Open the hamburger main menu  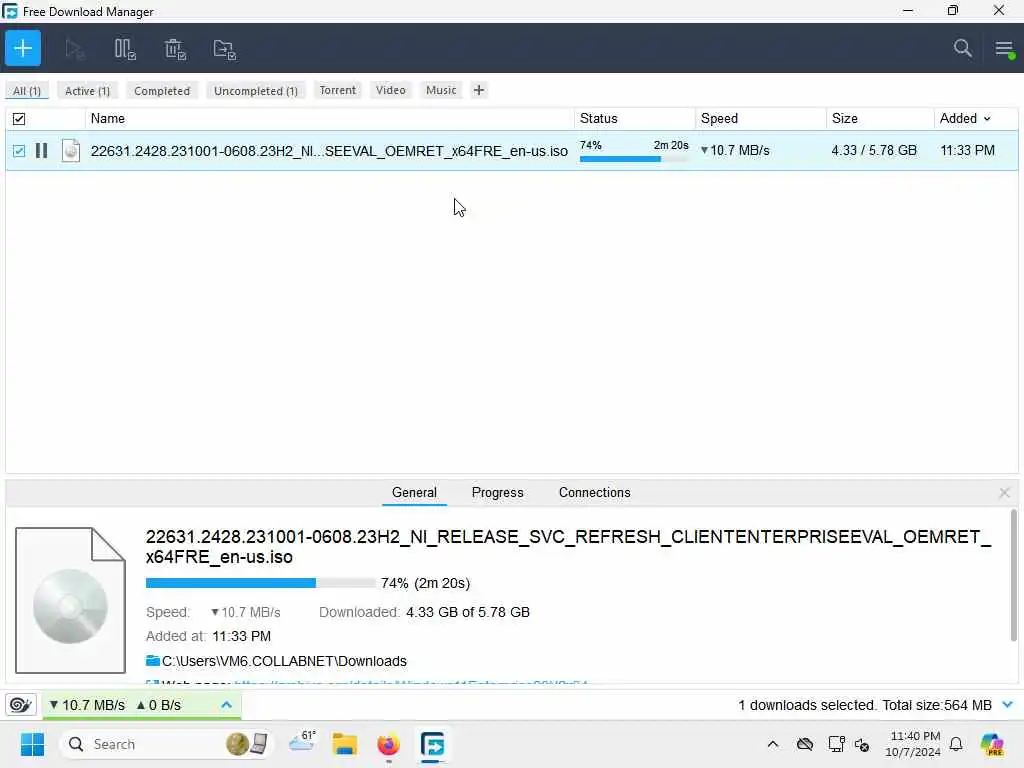click(1004, 48)
